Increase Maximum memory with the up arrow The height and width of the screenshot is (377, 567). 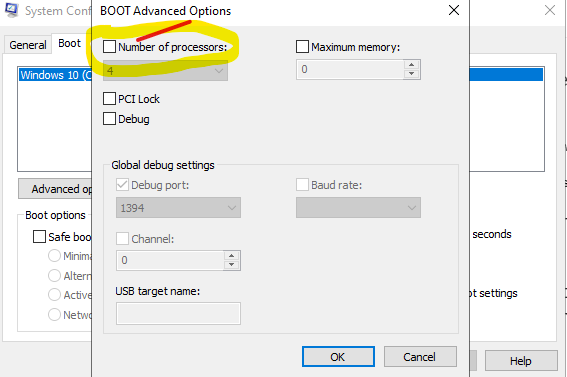411,65
